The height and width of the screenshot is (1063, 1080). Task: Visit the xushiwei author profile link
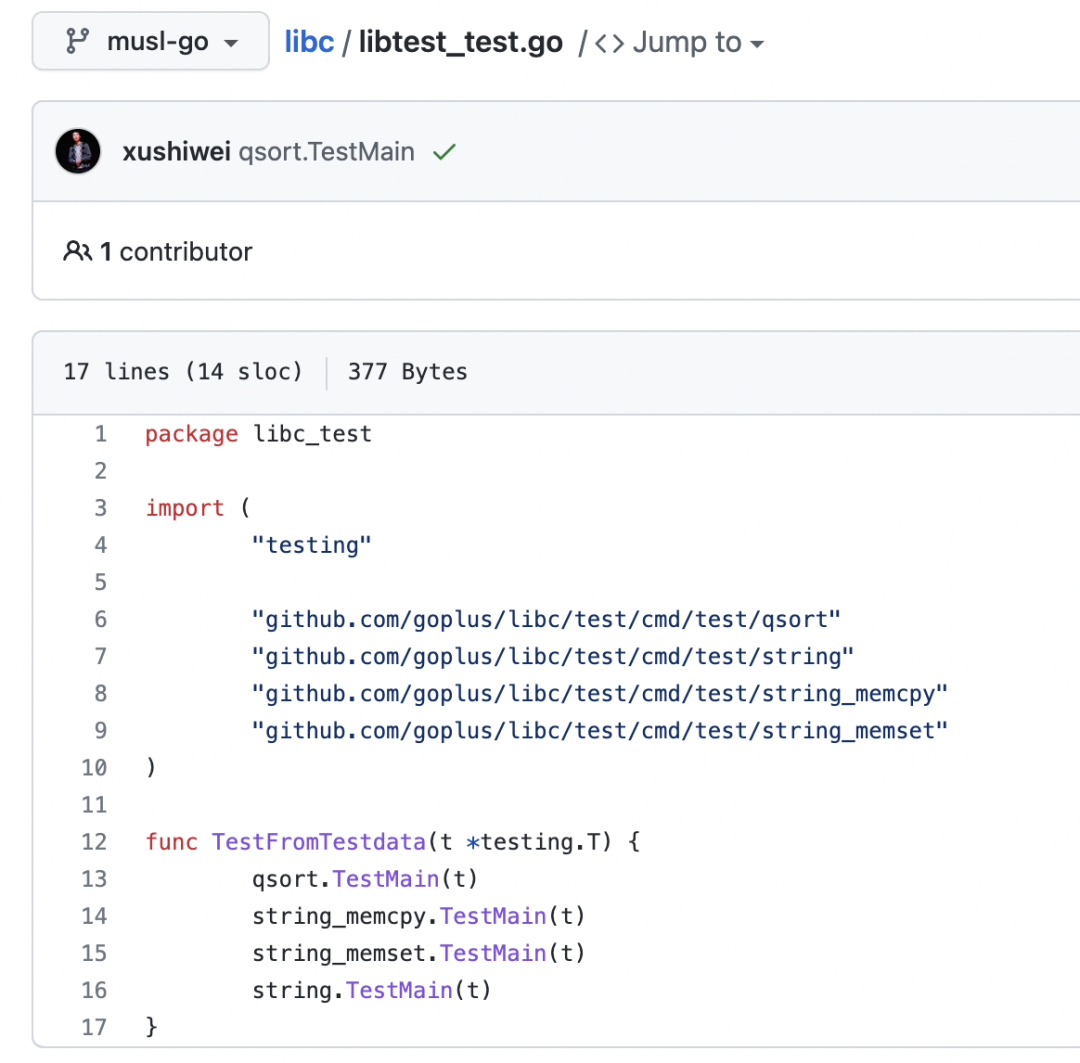tap(176, 152)
